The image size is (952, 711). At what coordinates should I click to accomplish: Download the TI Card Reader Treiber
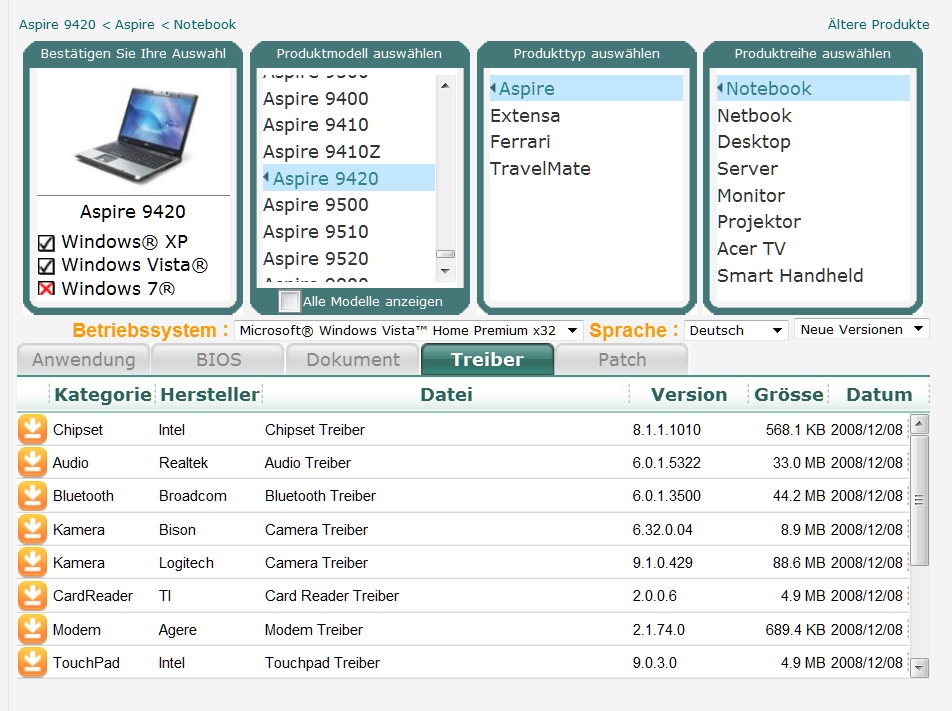click(x=32, y=596)
